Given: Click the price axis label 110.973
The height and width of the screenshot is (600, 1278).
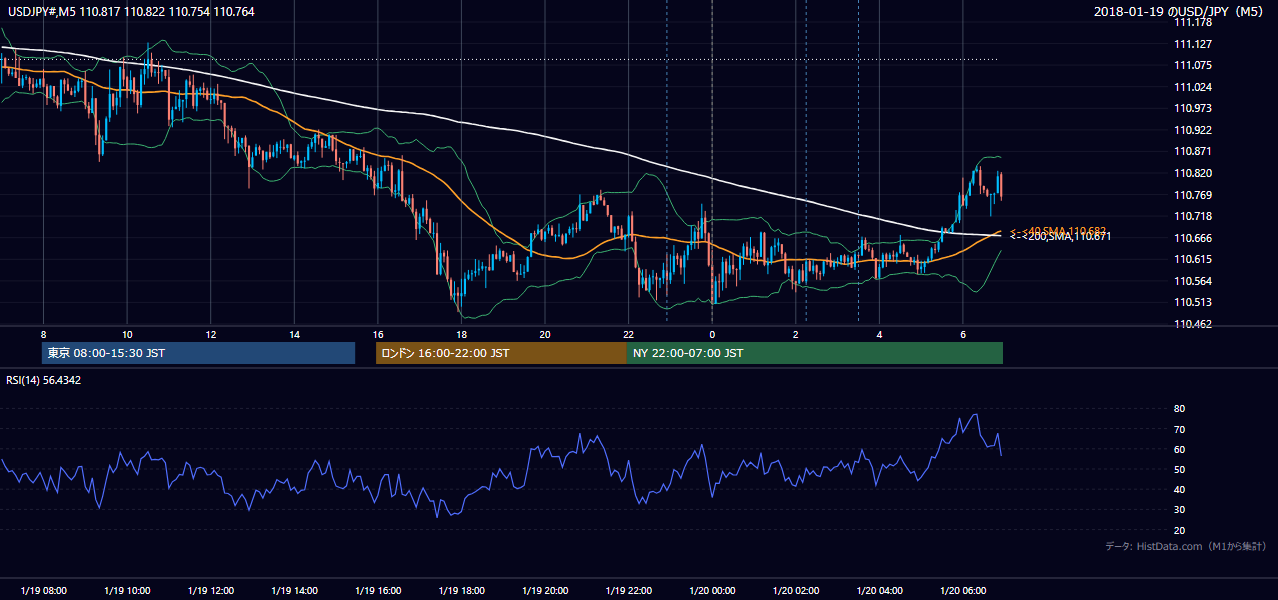Looking at the screenshot, I should pos(1194,108).
